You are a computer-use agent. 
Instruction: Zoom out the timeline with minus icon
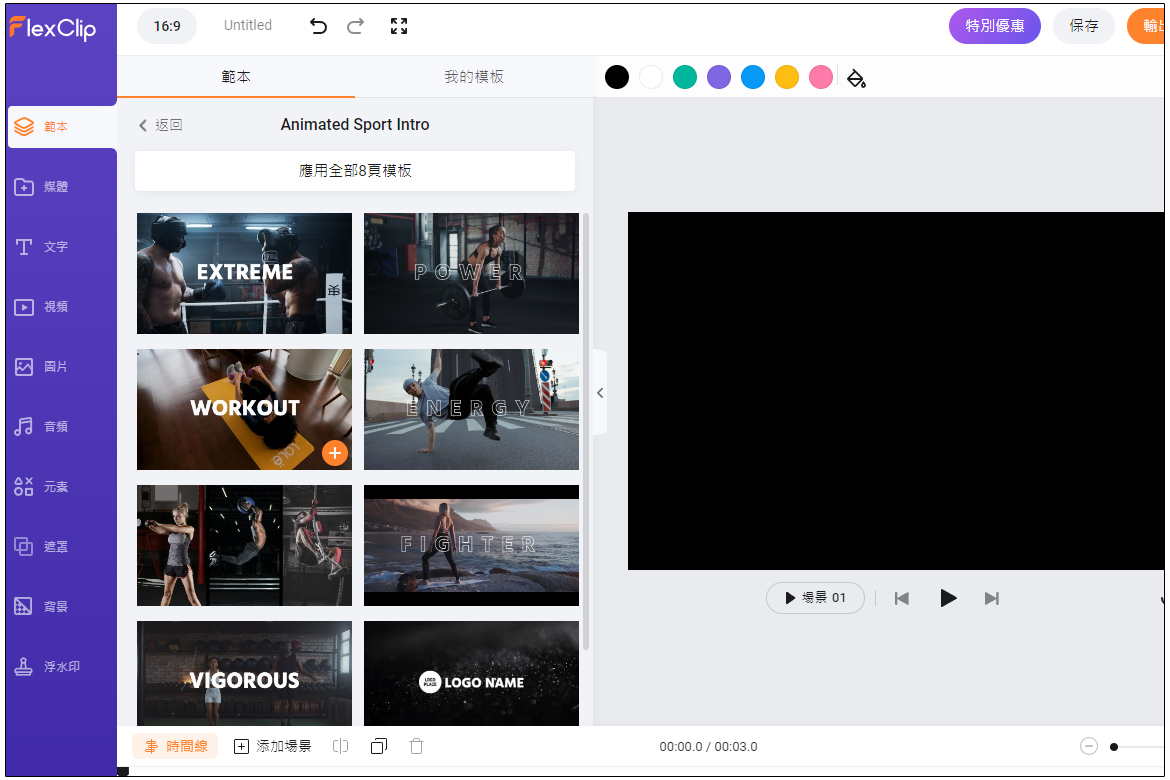click(x=1089, y=746)
